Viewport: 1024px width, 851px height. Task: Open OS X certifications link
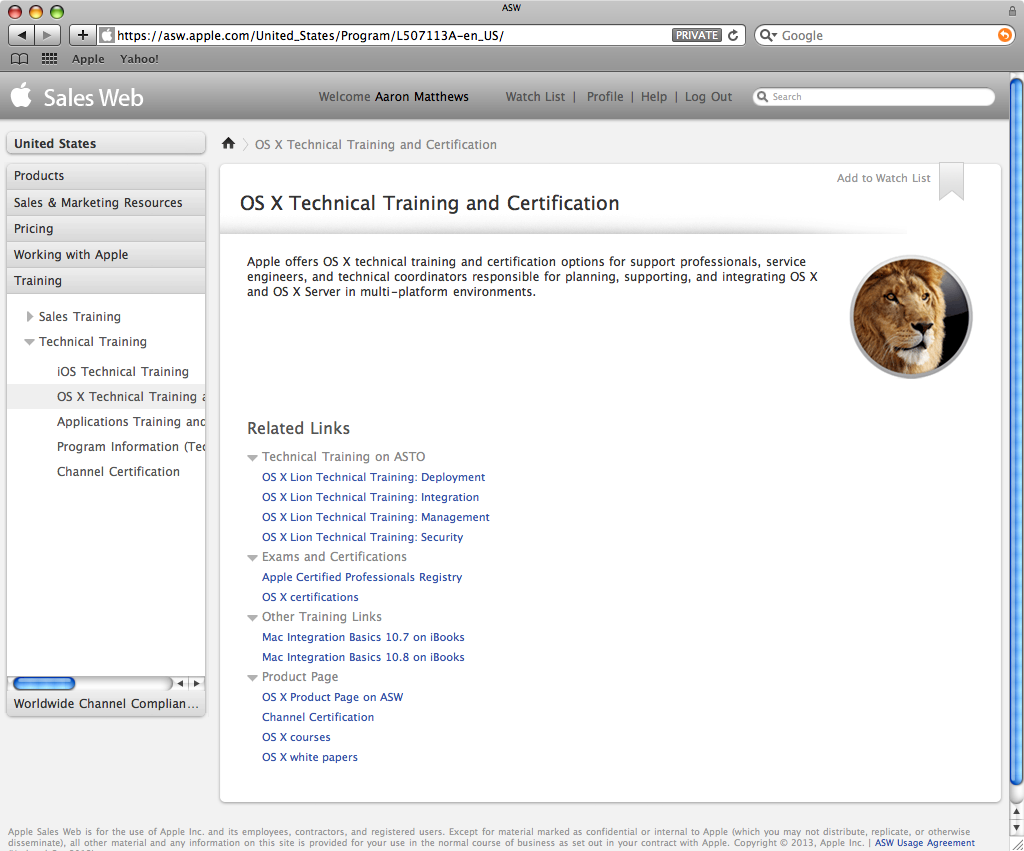(x=310, y=598)
